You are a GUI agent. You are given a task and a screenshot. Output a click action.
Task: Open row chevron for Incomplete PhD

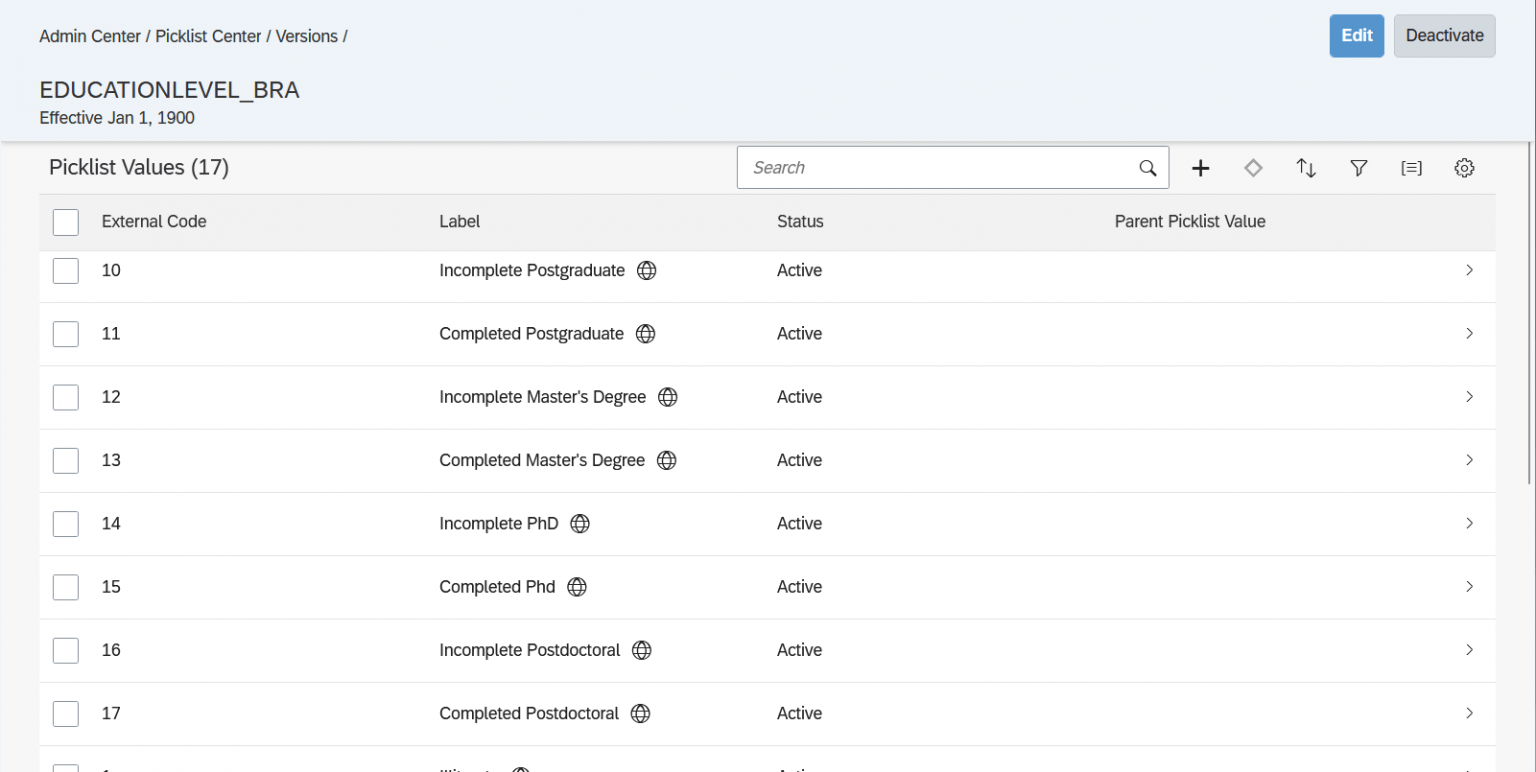(1469, 524)
